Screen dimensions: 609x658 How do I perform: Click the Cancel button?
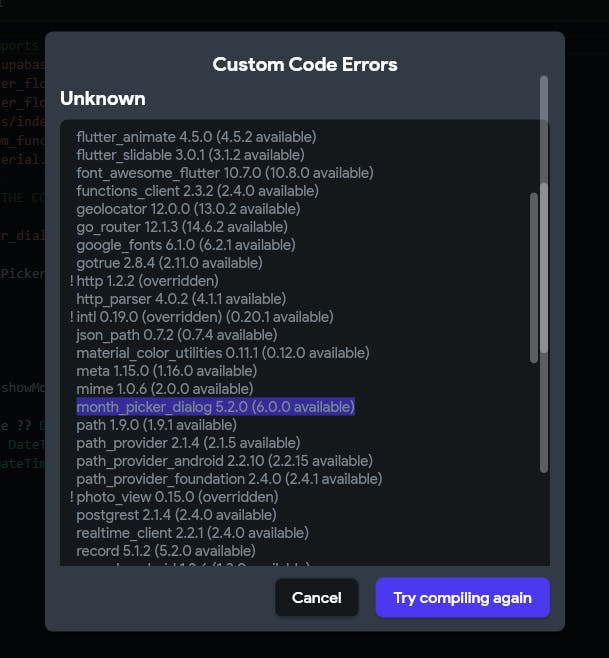[316, 598]
